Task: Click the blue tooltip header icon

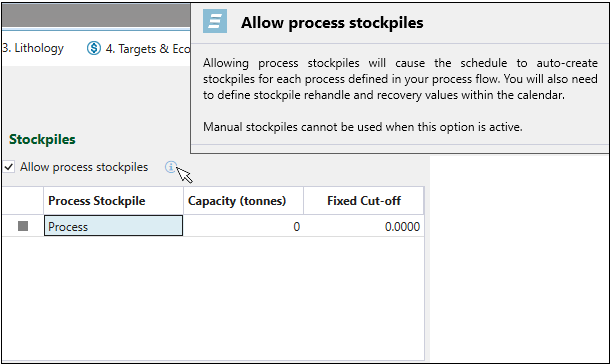Action: tap(215, 21)
